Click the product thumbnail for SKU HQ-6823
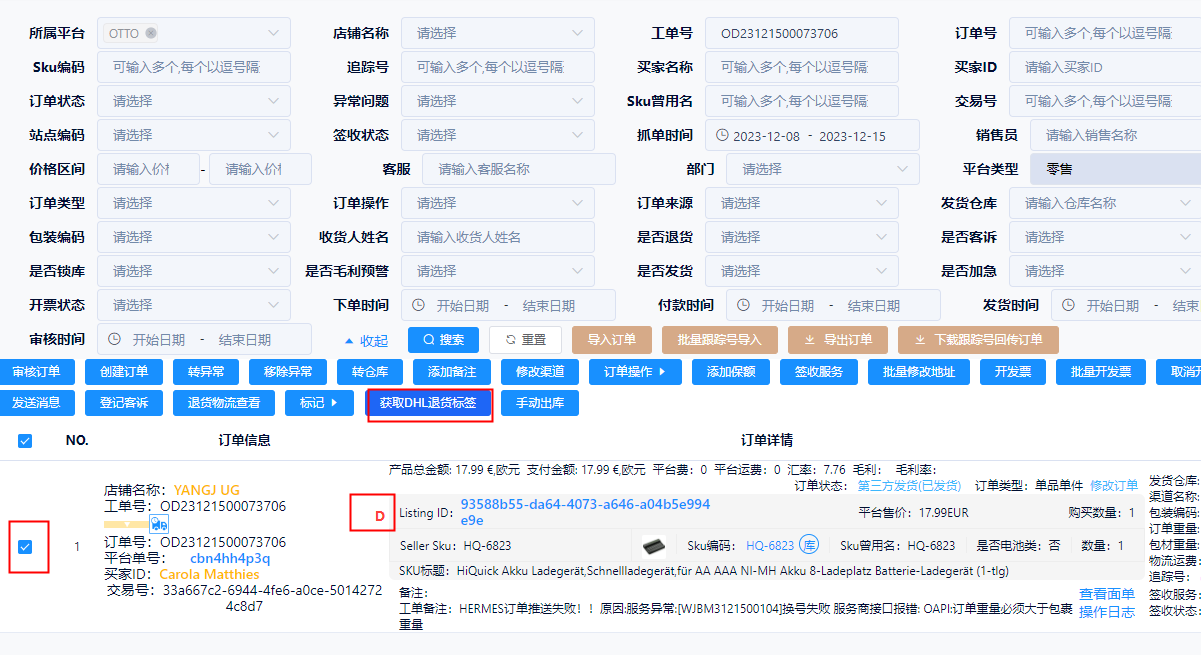This screenshot has width=1201, height=655. click(656, 544)
